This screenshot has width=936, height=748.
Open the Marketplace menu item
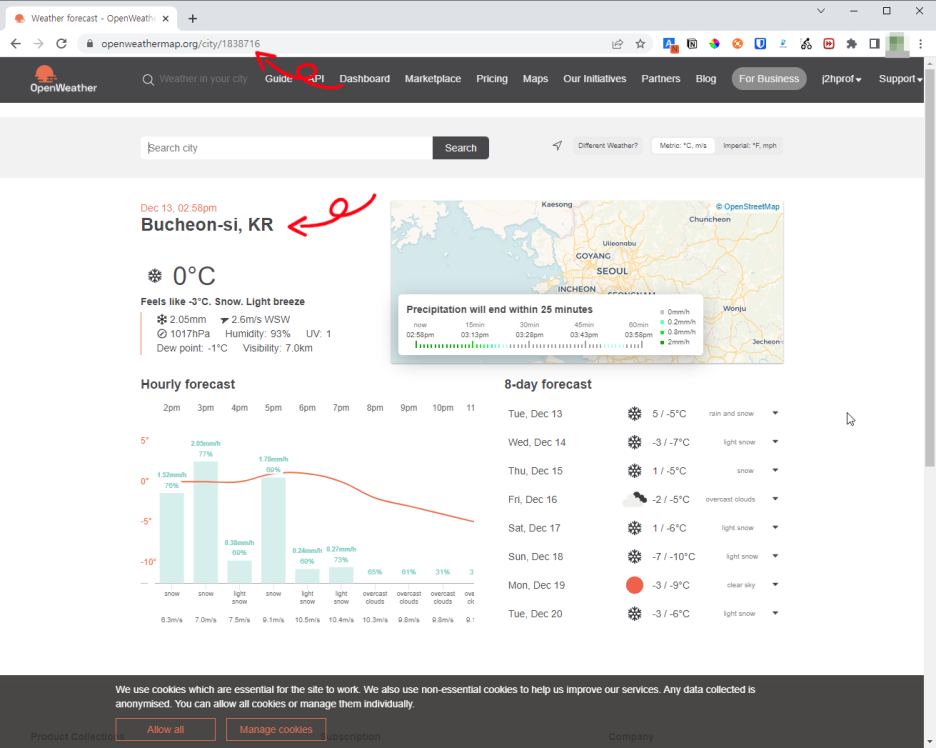click(x=433, y=79)
